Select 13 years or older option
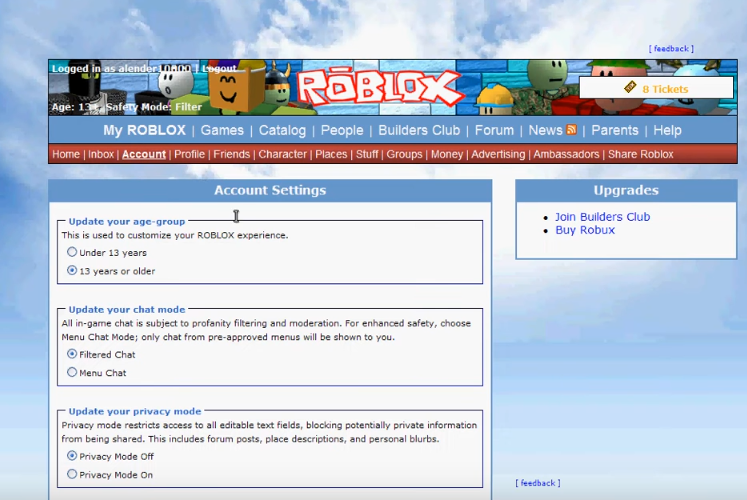Screen dimensions: 747x500 (x=72, y=270)
